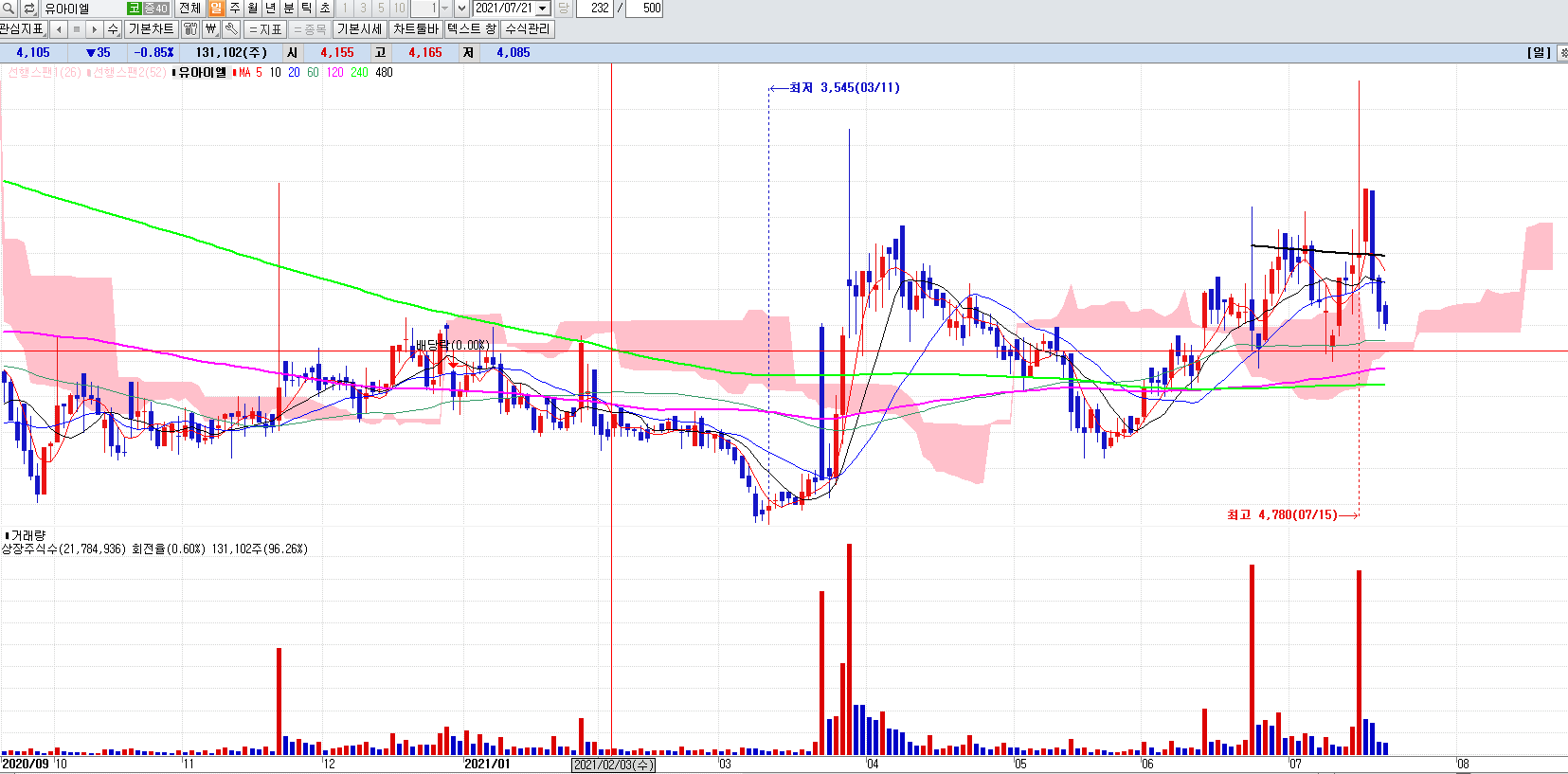Click the previous arrow next to 관심지표
This screenshot has height=774, width=1568.
click(x=59, y=29)
